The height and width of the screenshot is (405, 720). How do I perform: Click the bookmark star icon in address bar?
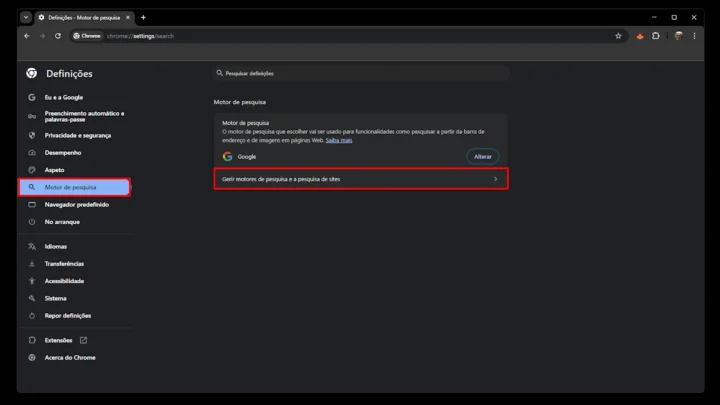click(x=618, y=36)
